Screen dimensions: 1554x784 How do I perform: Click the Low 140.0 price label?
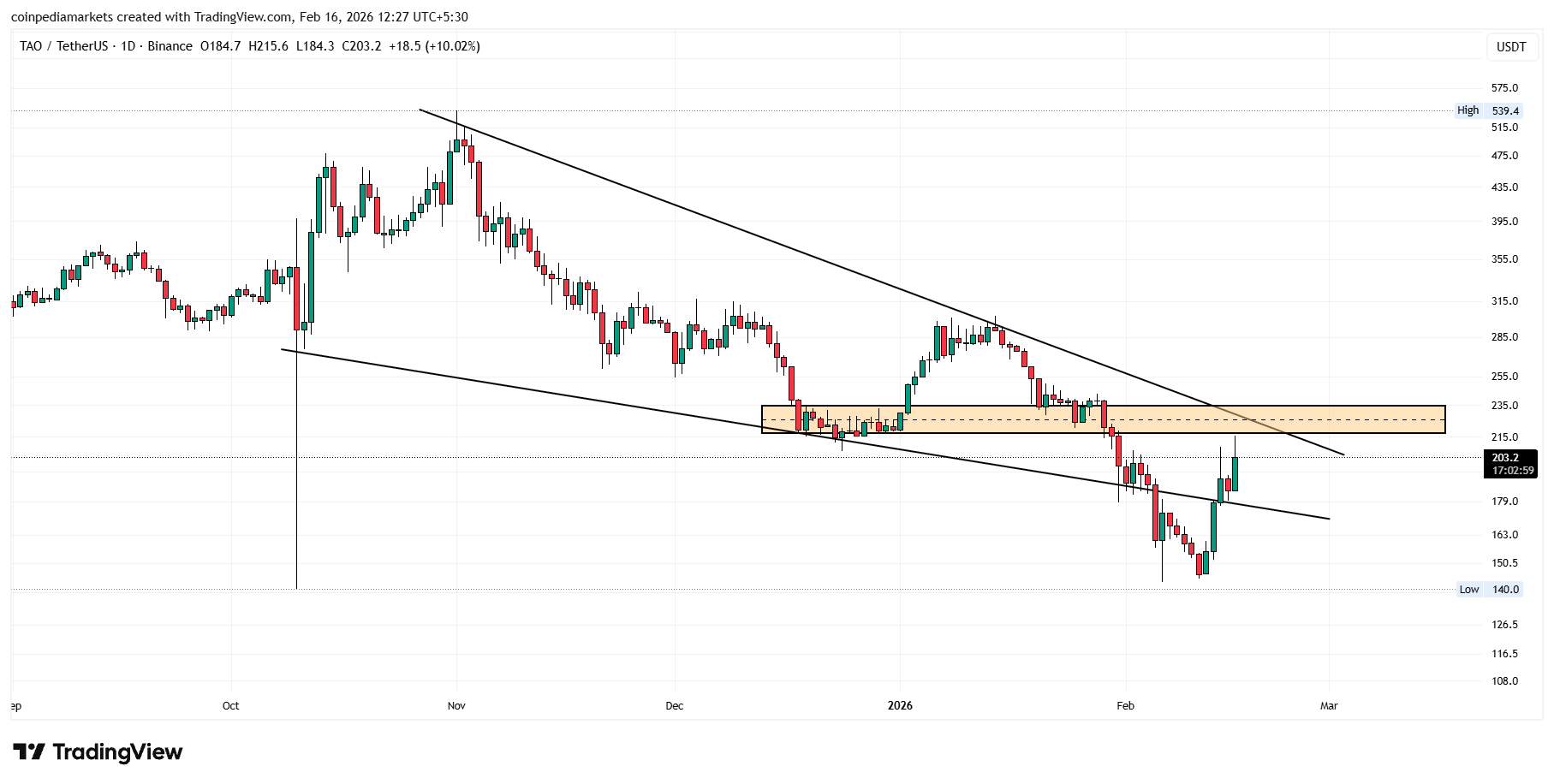pyautogui.click(x=1489, y=589)
